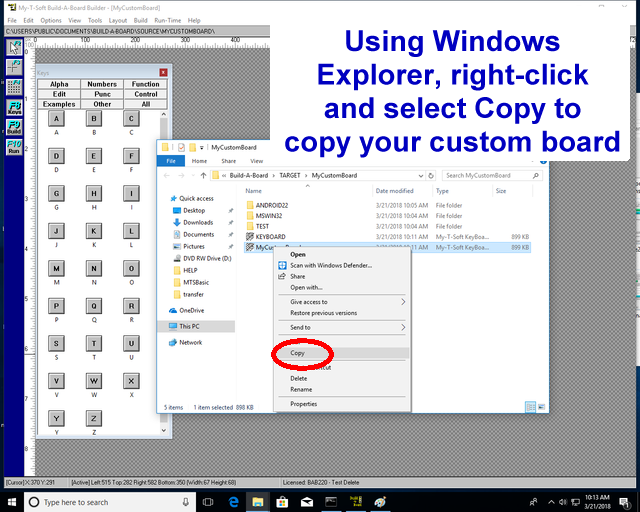The height and width of the screenshot is (512, 640).
Task: Open the address bar history dropdown
Action: (x=422, y=175)
